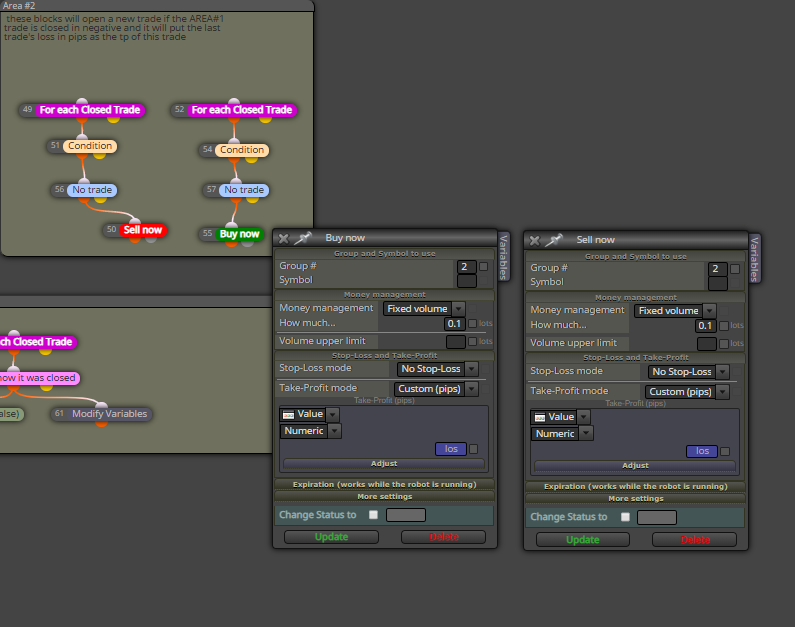Screen dimensions: 795x627
Task: Click Group # field in Buy now panel
Action: click(x=466, y=267)
